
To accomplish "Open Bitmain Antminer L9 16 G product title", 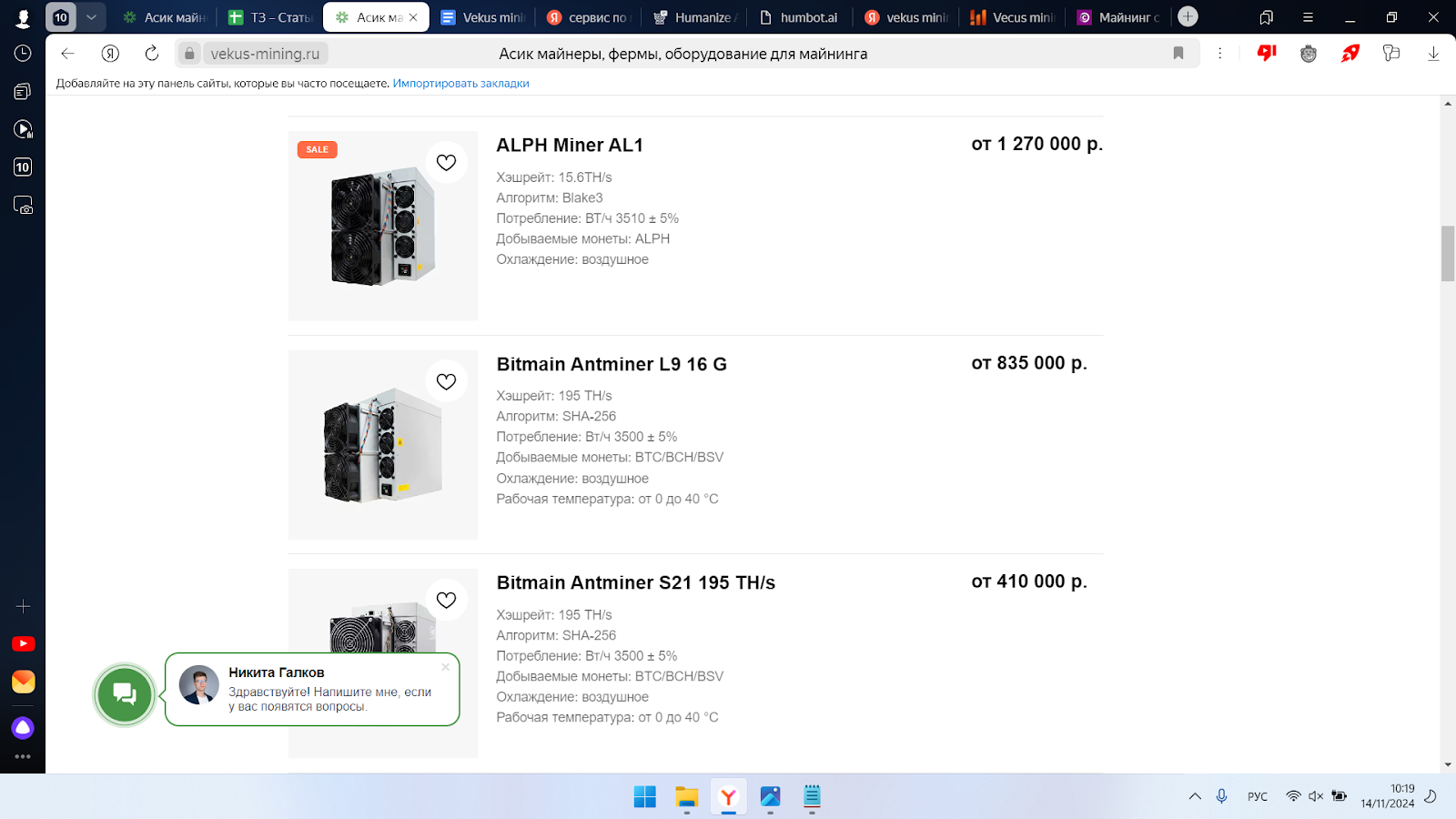I will click(x=612, y=364).
